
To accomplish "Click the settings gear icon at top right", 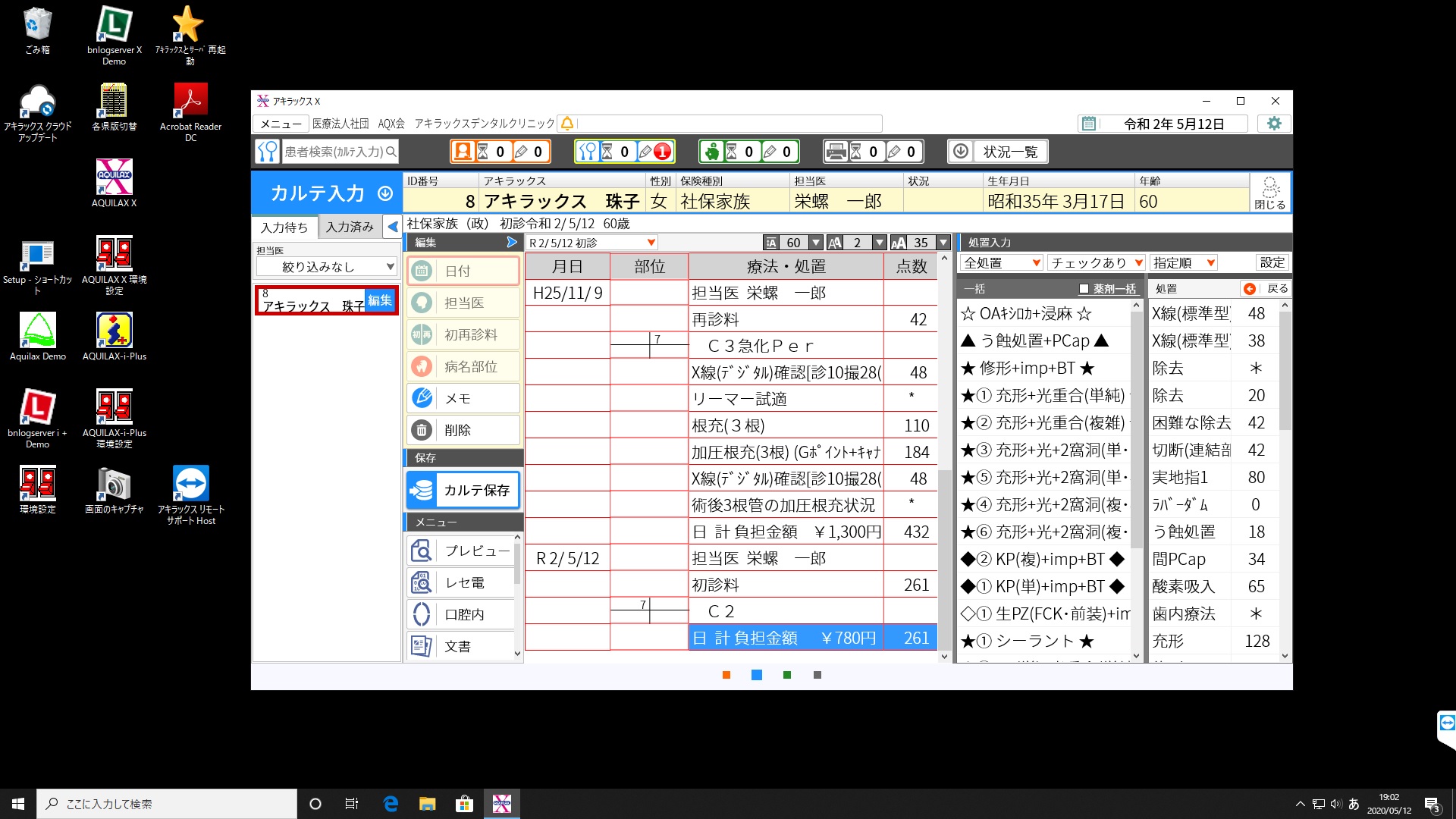I will pyautogui.click(x=1274, y=124).
